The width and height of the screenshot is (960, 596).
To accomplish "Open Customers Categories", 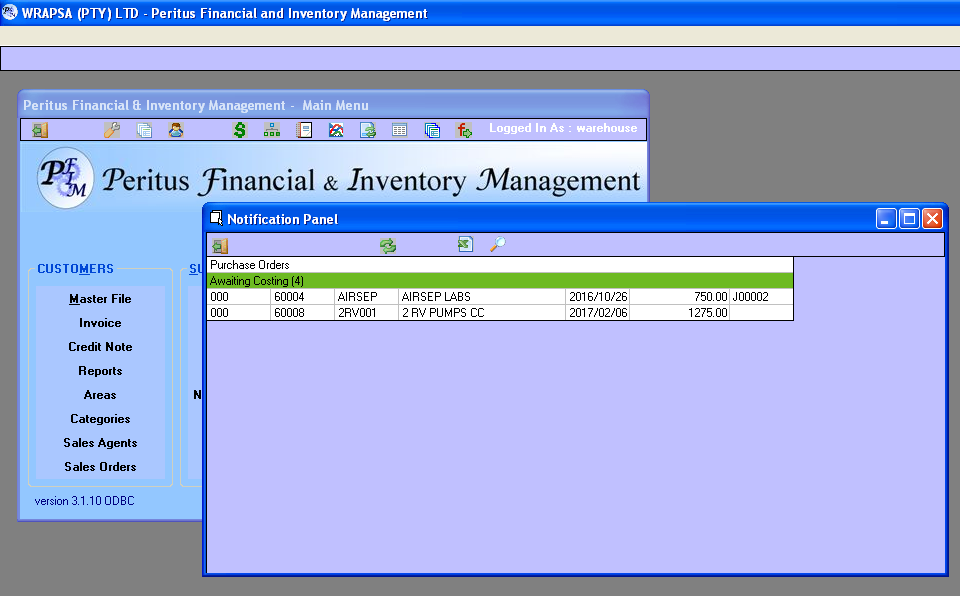I will tap(100, 419).
